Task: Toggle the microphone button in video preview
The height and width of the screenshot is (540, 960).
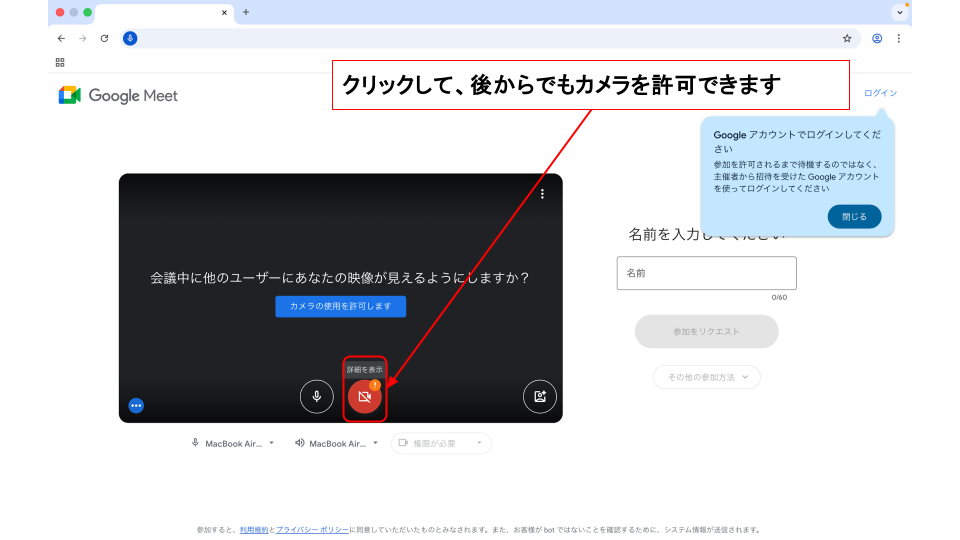Action: point(317,396)
